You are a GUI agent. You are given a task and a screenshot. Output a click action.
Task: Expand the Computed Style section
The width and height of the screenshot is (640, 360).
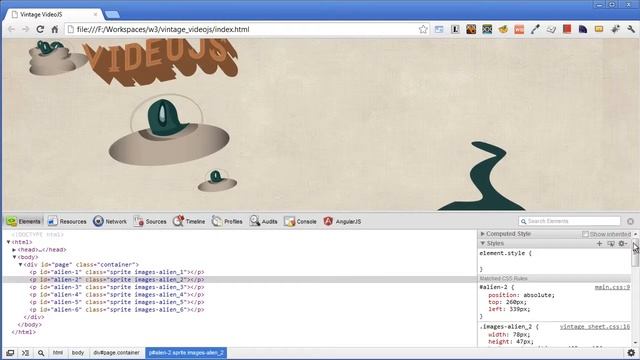point(482,234)
